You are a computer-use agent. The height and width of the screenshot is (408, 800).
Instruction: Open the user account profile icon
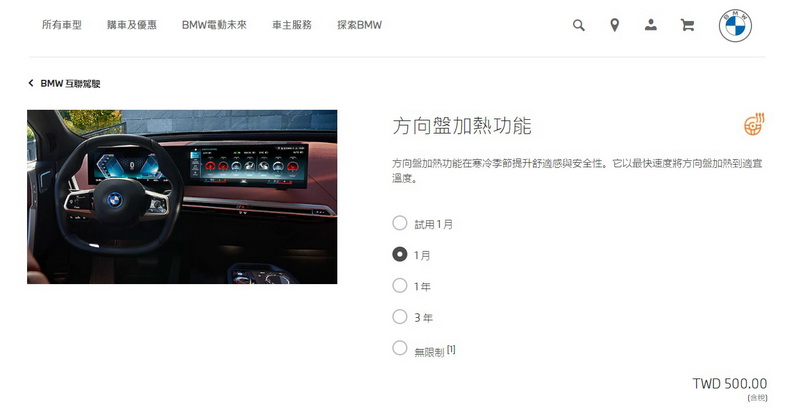click(x=651, y=25)
